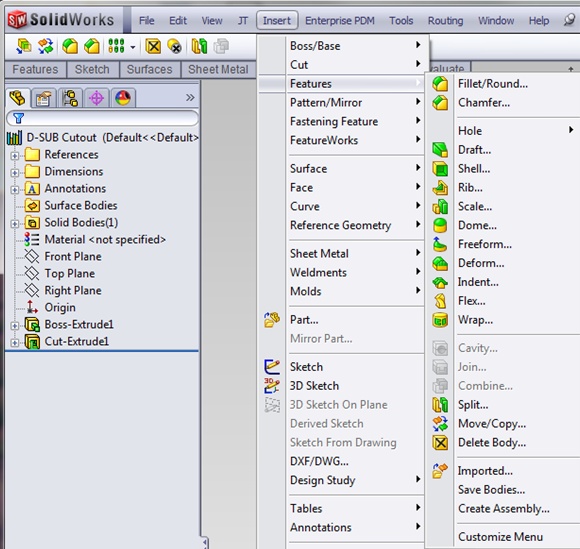This screenshot has height=549, width=580.
Task: Click the Indent icon in submenu
Action: click(x=440, y=283)
